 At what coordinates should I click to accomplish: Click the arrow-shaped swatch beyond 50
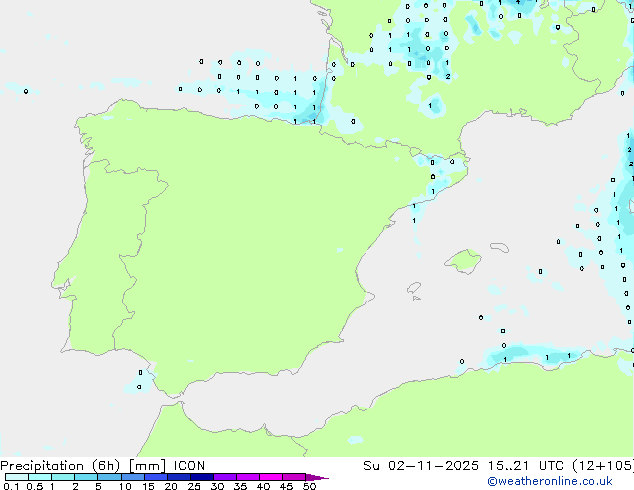click(x=317, y=477)
